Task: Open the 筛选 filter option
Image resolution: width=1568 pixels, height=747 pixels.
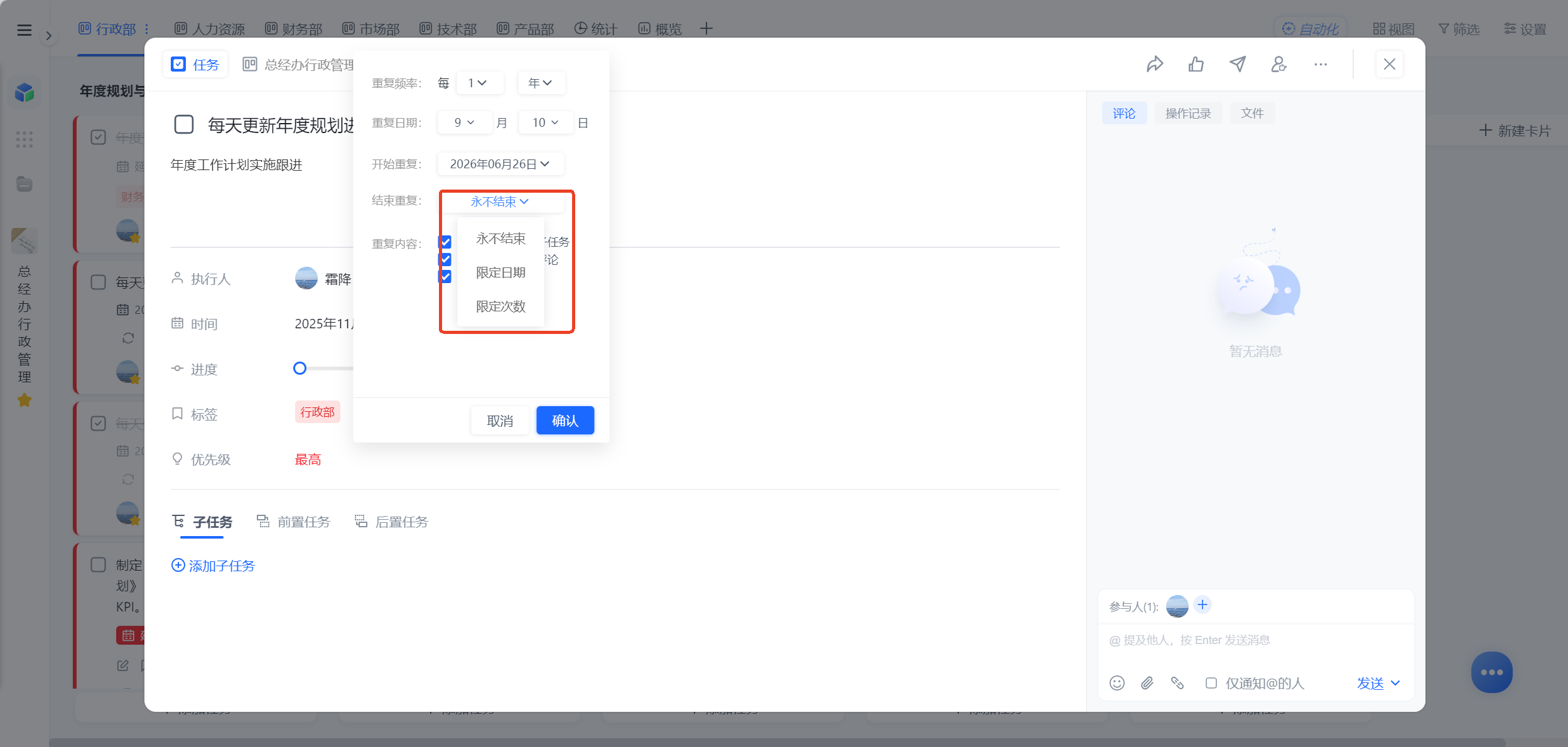Action: click(1459, 29)
